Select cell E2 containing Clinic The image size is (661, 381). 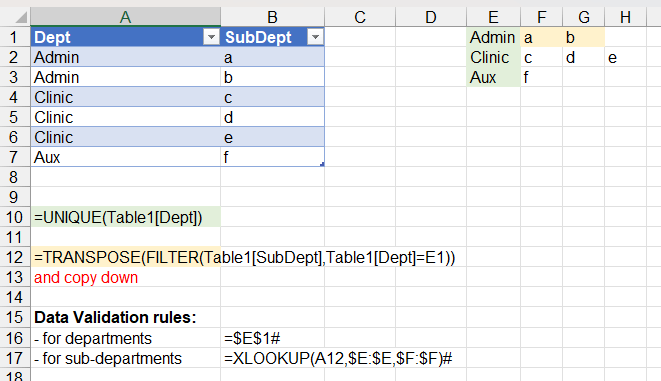[493, 57]
